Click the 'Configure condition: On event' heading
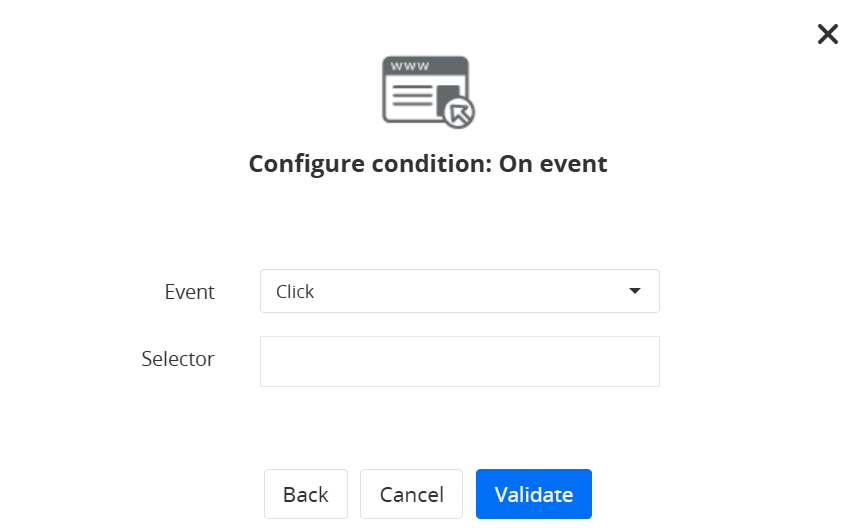The height and width of the screenshot is (532, 856). point(428,163)
